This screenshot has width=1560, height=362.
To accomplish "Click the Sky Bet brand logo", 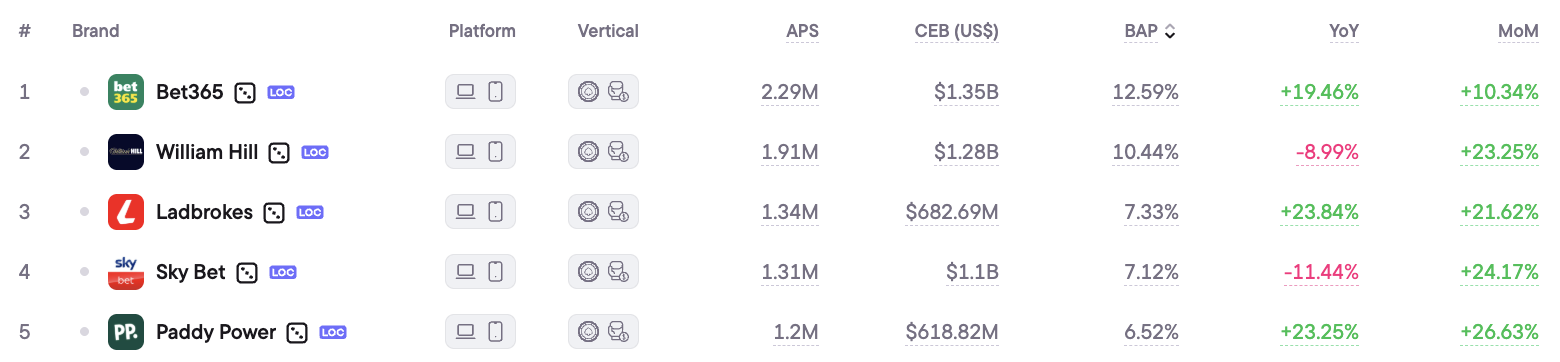I will click(126, 272).
